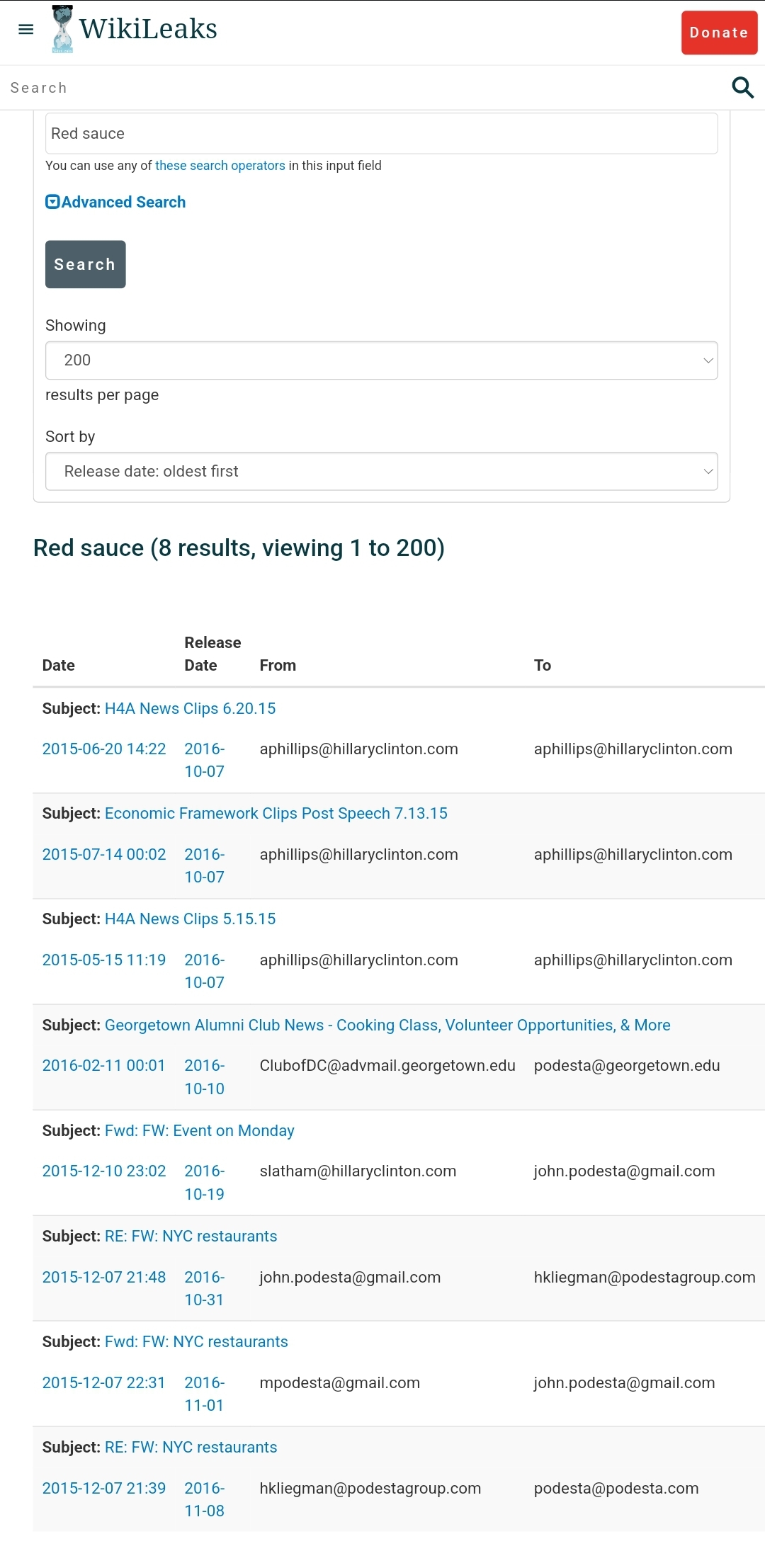Open Fwd: FW: Event on Monday email
Image resolution: width=765 pixels, height=1568 pixels.
point(199,1130)
